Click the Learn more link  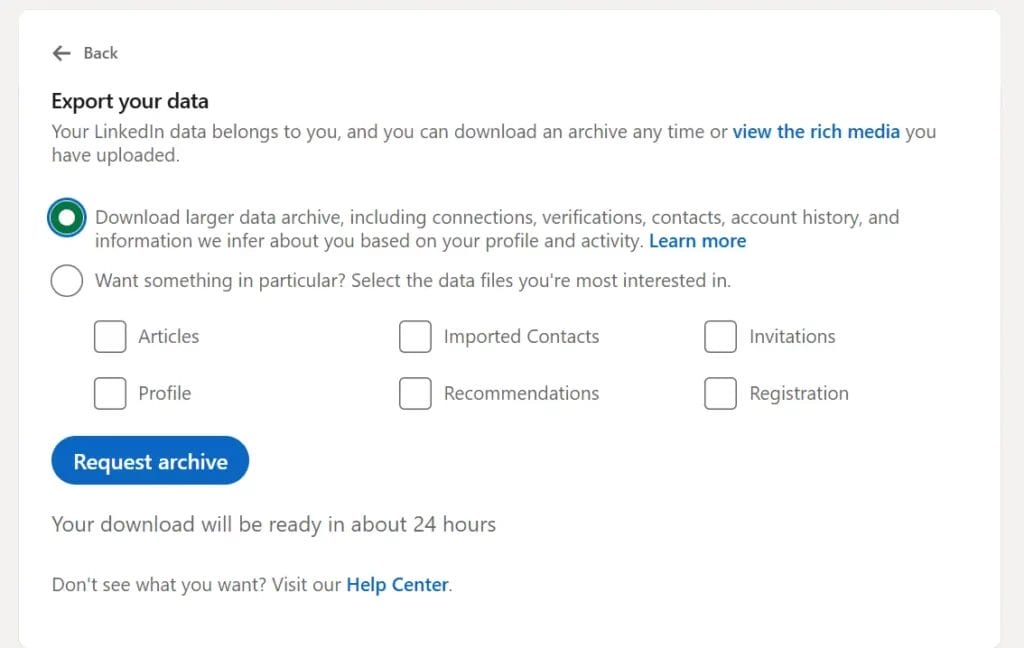[697, 240]
